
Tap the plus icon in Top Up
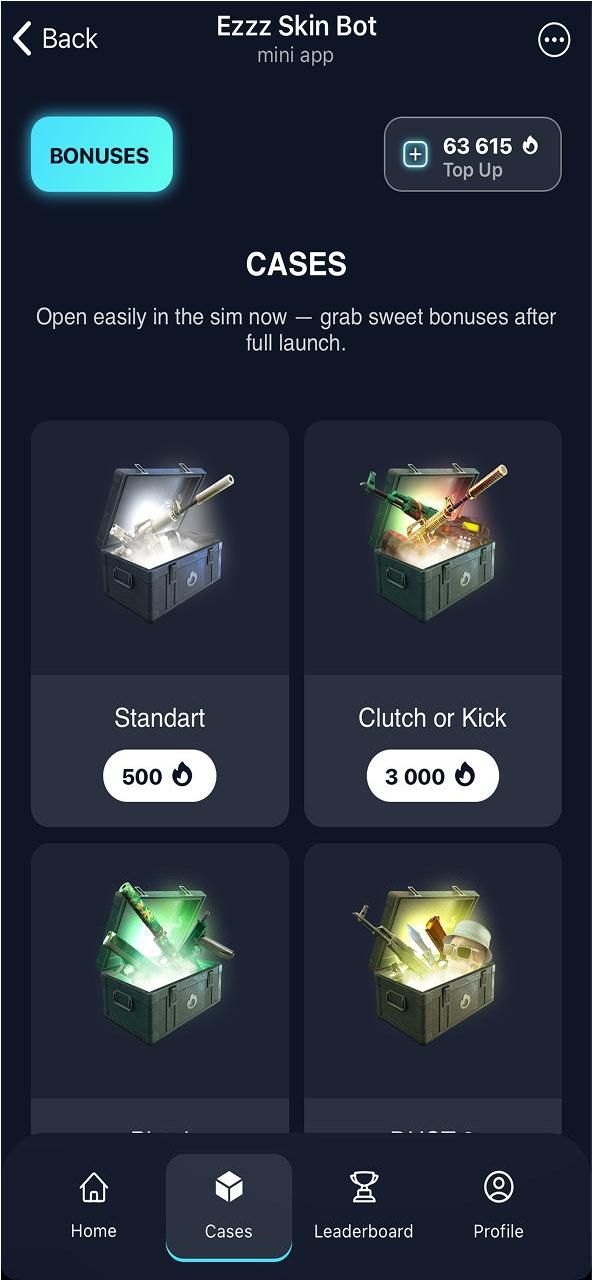416,155
